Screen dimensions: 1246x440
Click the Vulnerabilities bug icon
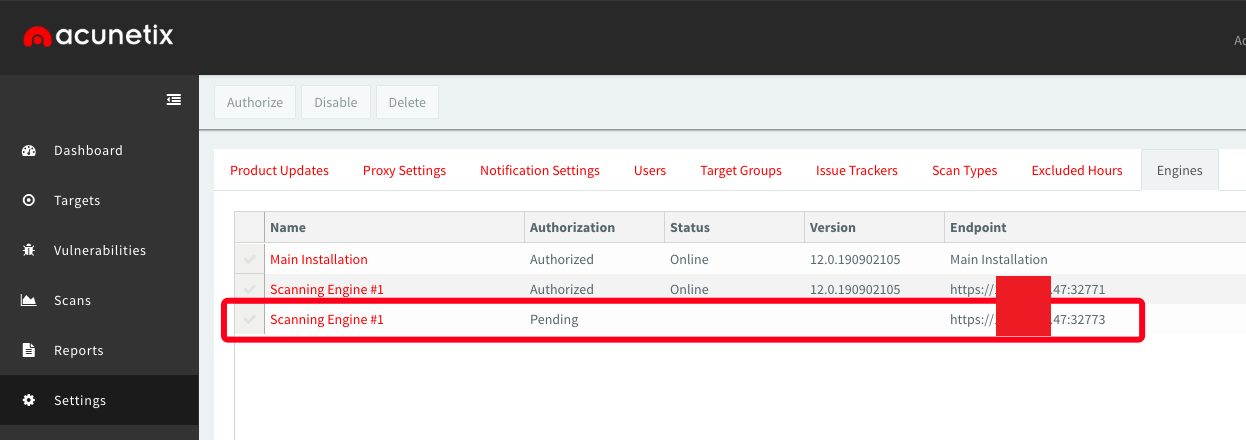29,251
